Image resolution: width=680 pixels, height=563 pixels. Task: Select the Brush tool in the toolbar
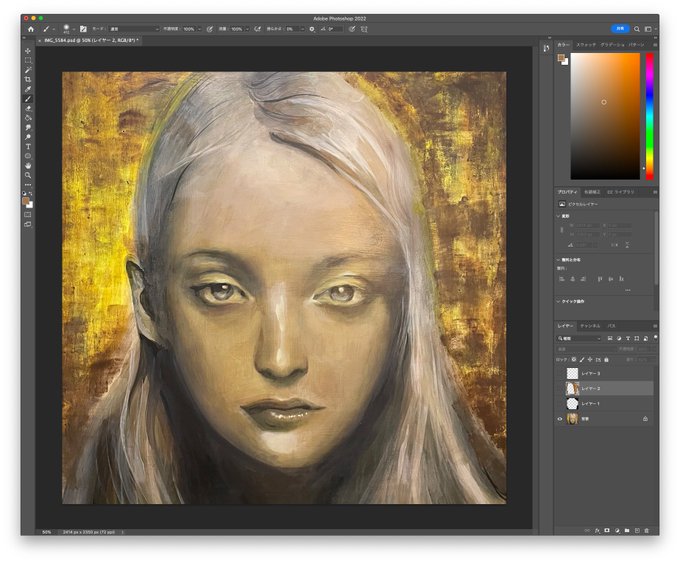28,99
